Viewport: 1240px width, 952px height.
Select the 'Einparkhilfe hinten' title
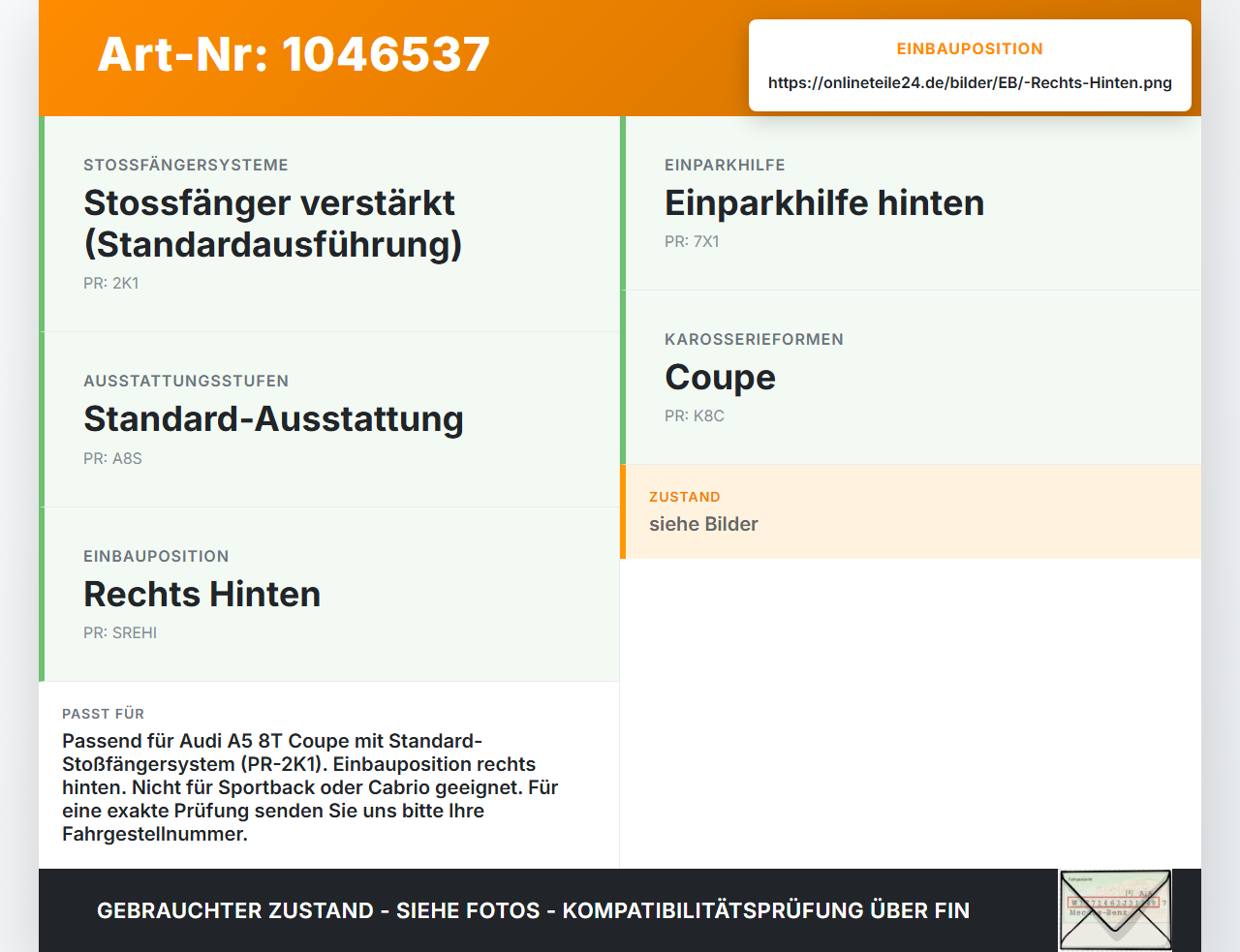824,203
